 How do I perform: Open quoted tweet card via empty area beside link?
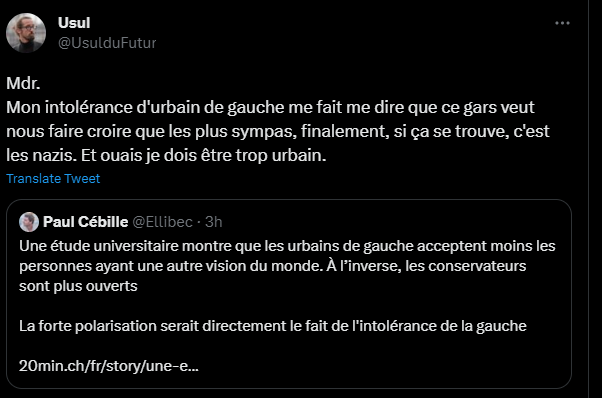click(x=384, y=366)
